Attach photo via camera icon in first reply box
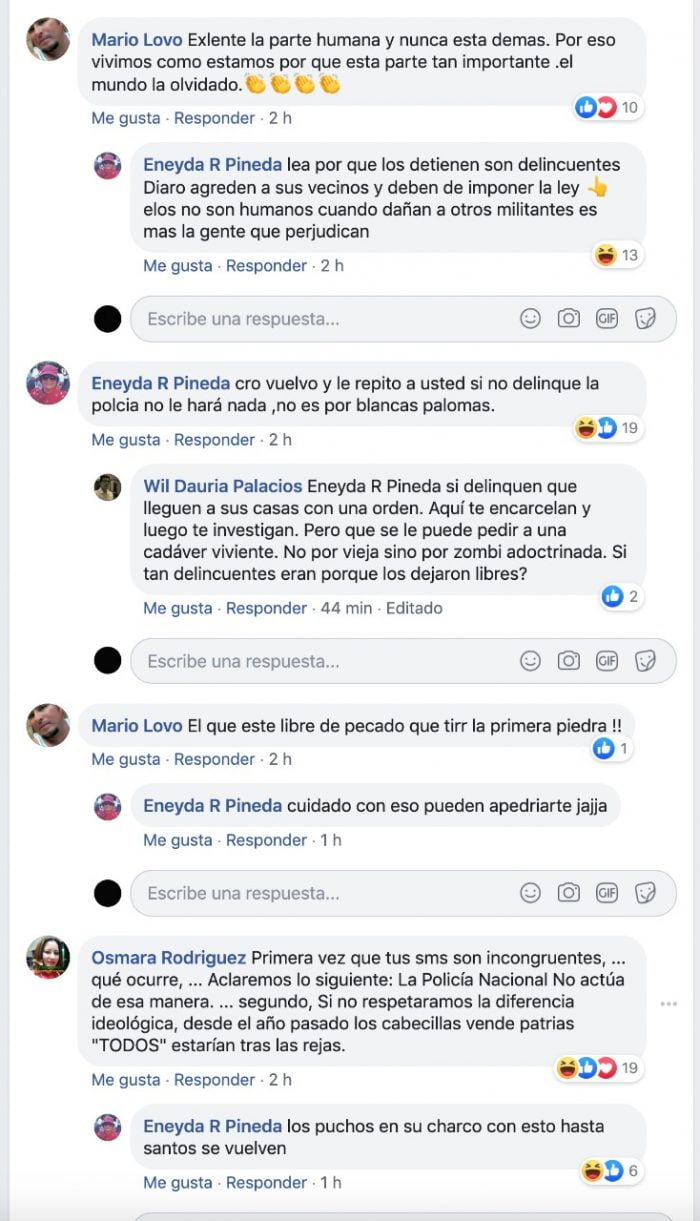Screen dimensions: 700x1221 click(x=569, y=319)
